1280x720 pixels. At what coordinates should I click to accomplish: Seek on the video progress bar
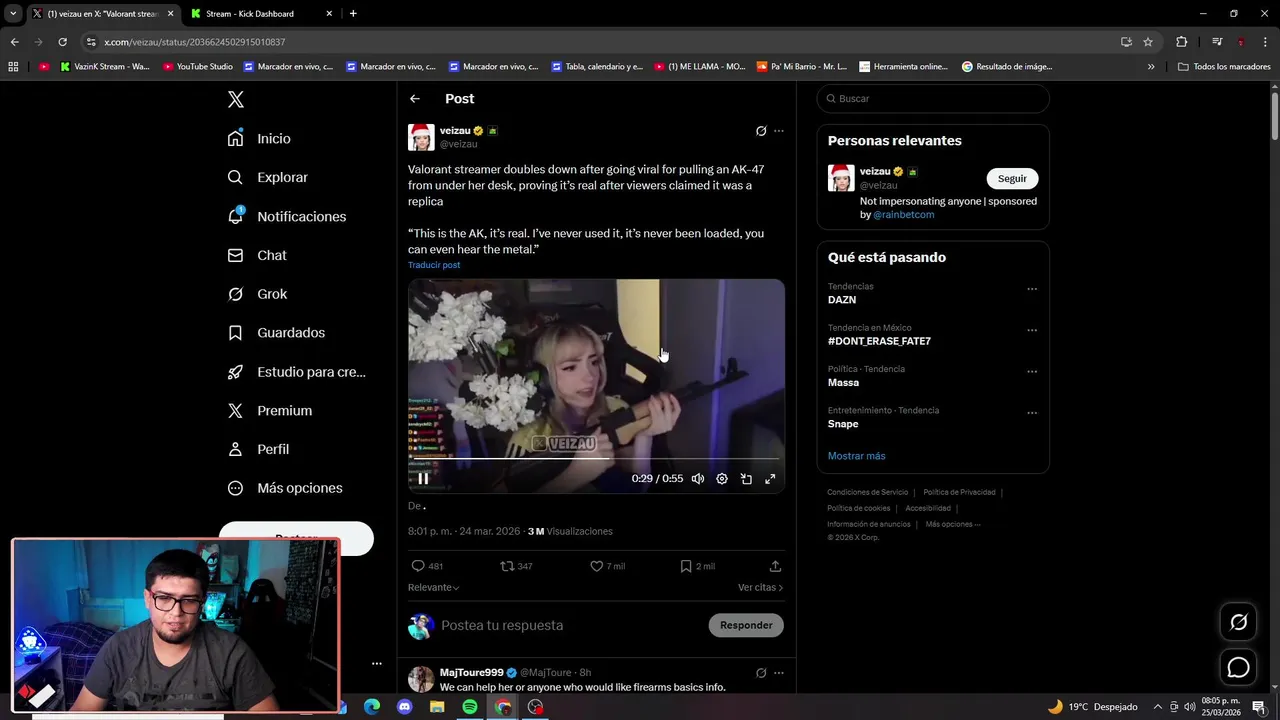[596, 459]
